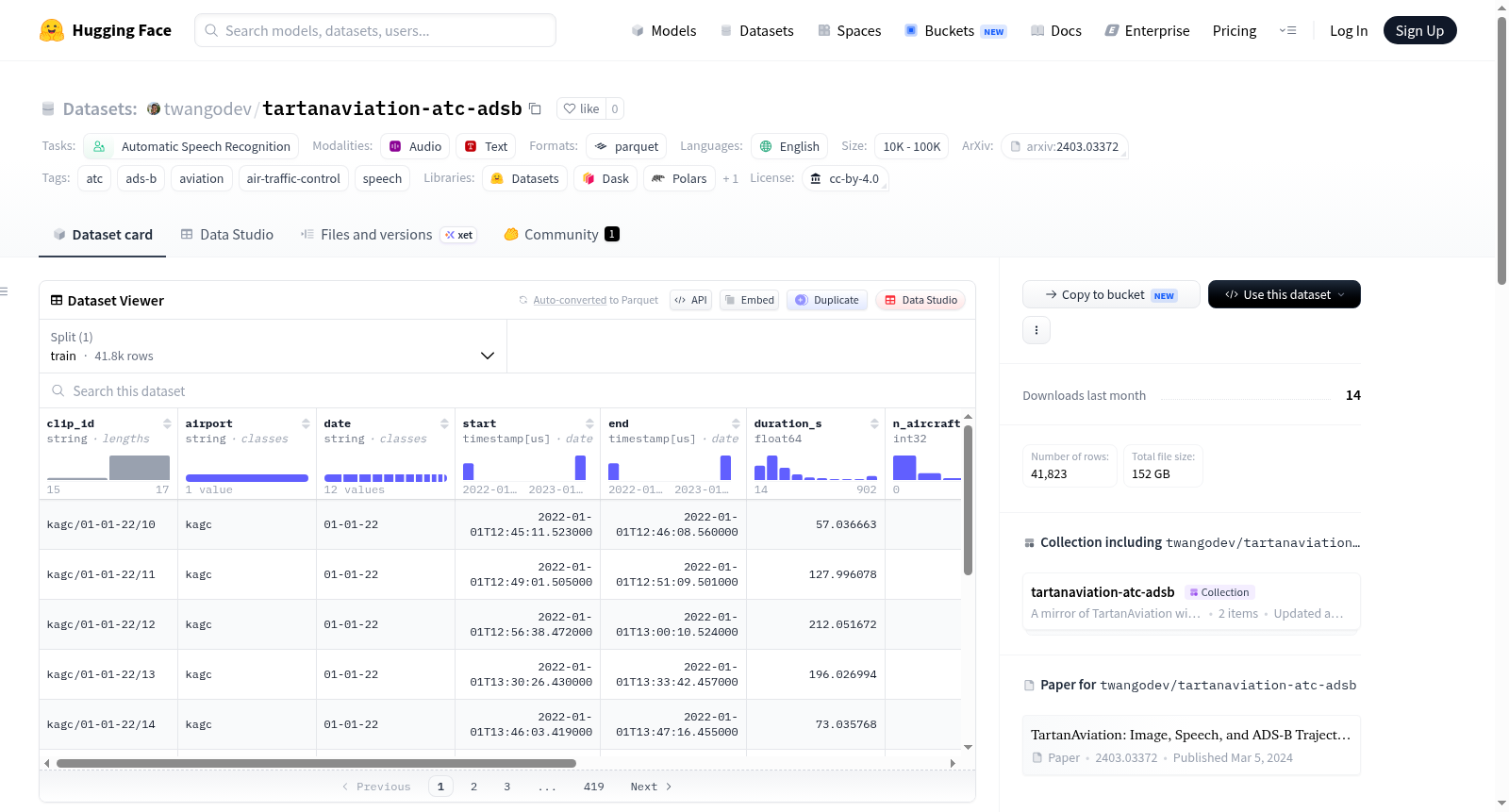Show the +1 more libraries

pos(730,178)
